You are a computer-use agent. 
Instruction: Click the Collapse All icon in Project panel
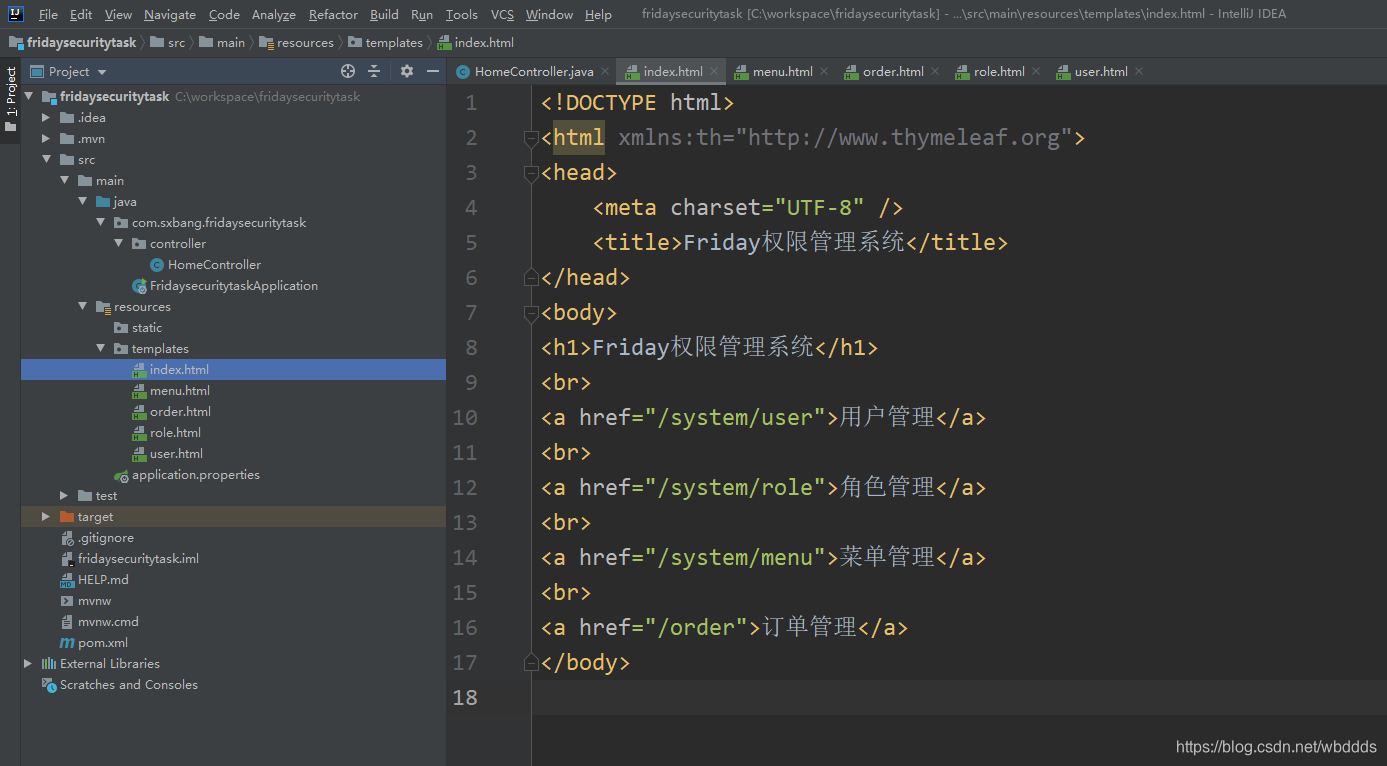375,71
